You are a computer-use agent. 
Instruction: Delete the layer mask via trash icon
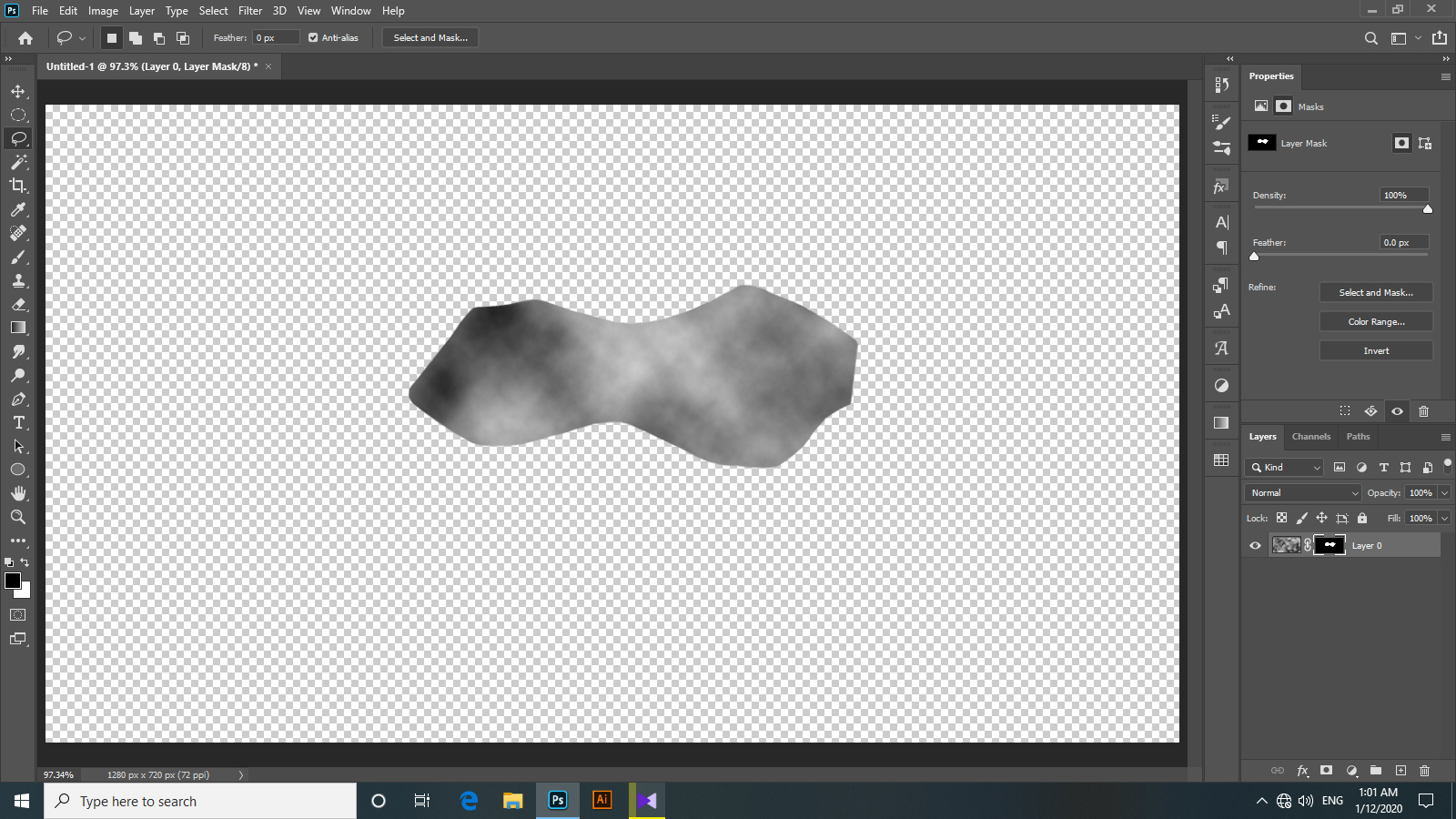[x=1423, y=411]
